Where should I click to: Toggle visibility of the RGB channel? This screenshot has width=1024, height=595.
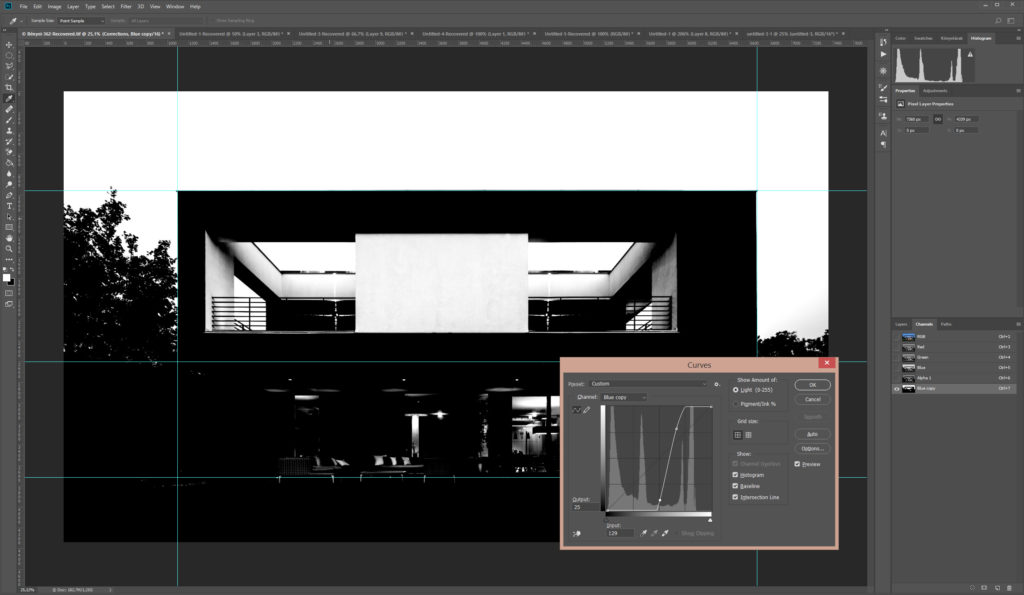click(x=897, y=337)
